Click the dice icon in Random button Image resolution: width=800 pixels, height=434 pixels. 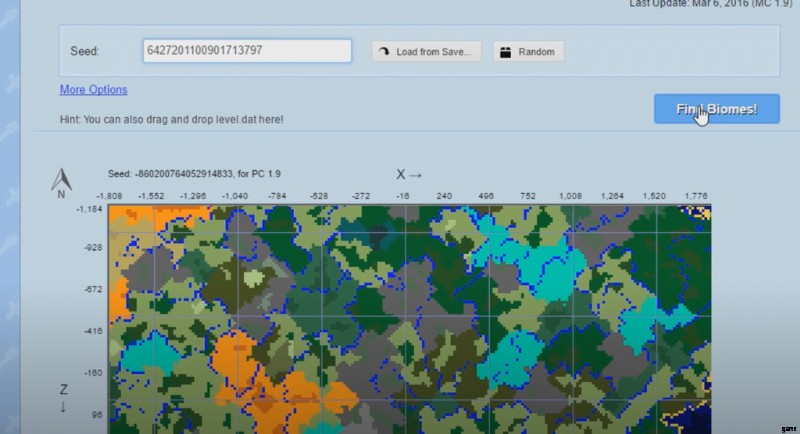pos(505,52)
